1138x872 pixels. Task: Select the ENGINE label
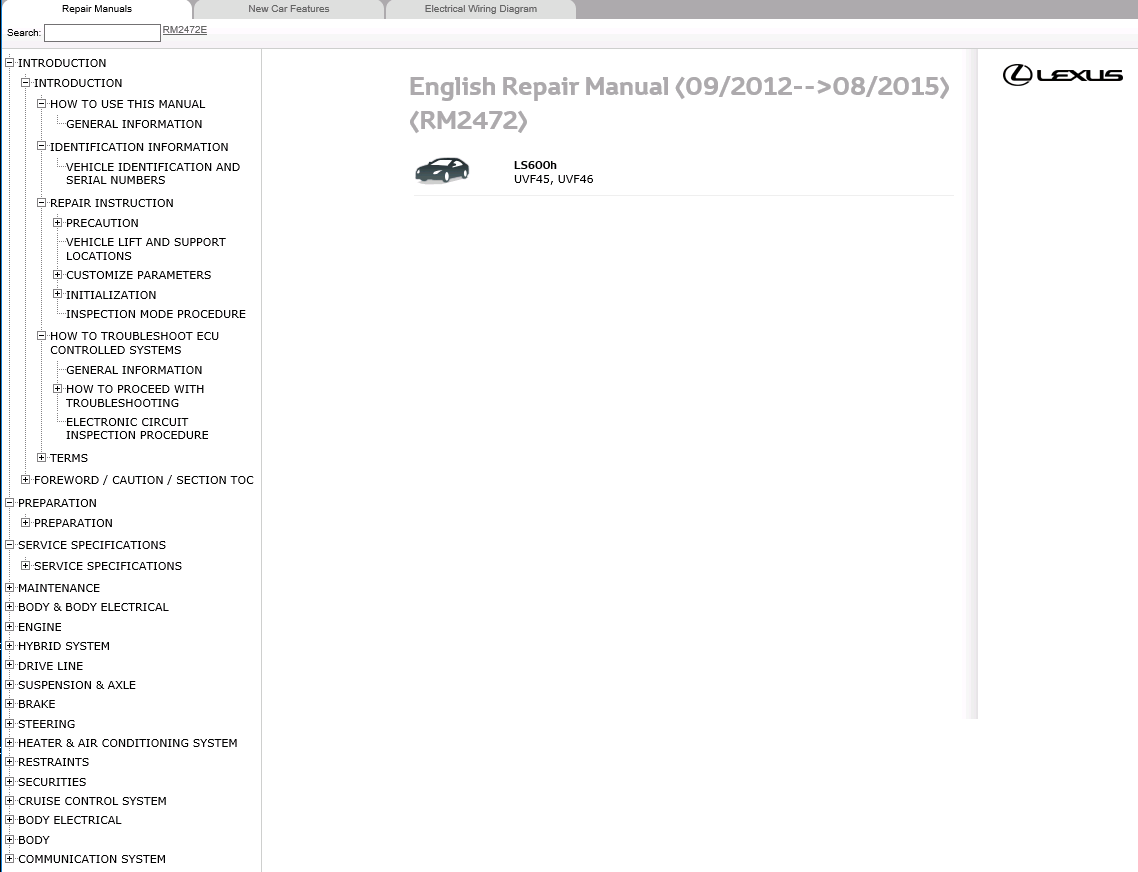point(40,627)
